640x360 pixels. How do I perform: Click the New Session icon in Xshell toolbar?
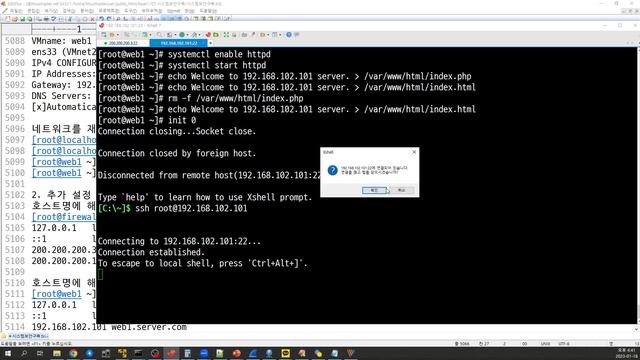(103, 35)
